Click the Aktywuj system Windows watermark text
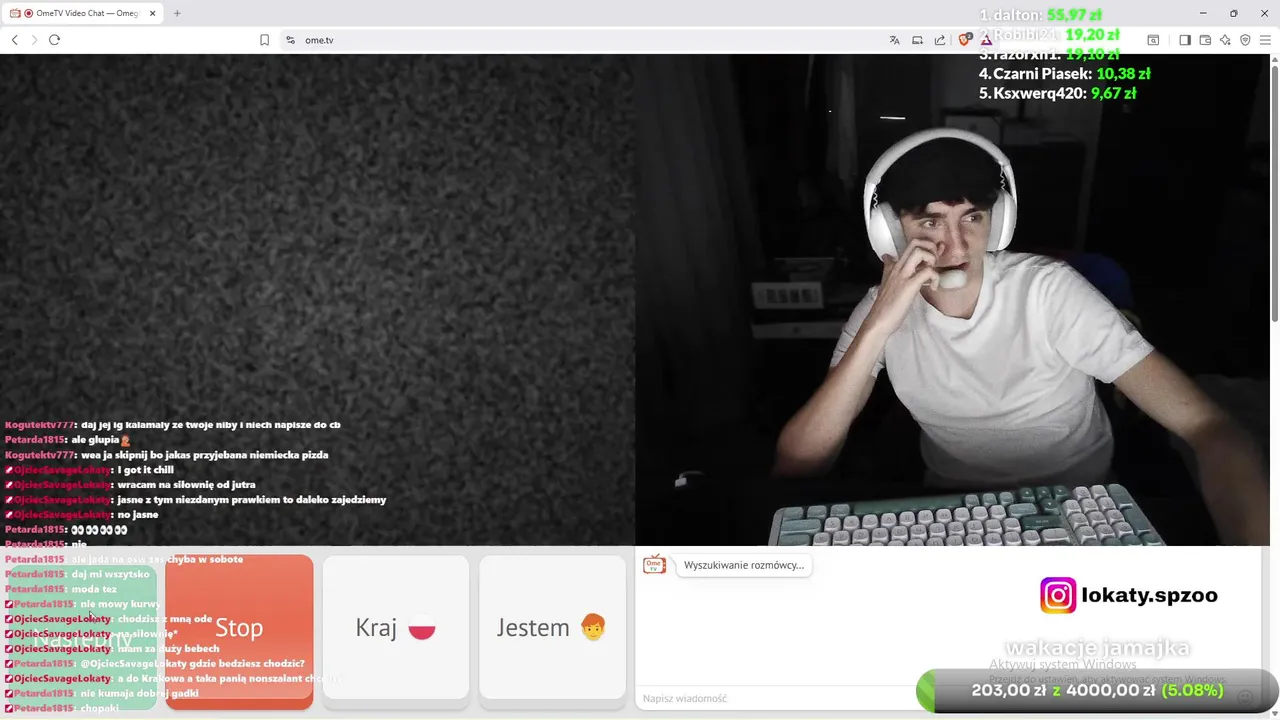This screenshot has height=720, width=1280. pyautogui.click(x=1062, y=664)
